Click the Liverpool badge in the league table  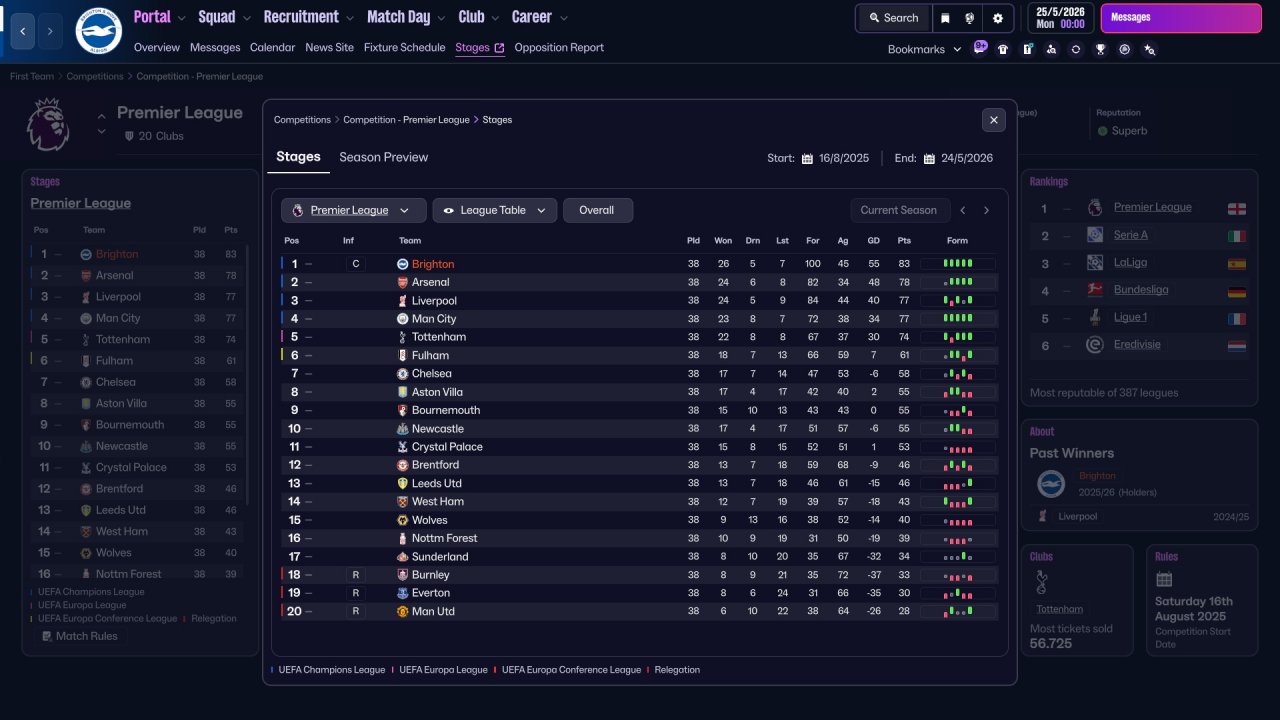[402, 301]
